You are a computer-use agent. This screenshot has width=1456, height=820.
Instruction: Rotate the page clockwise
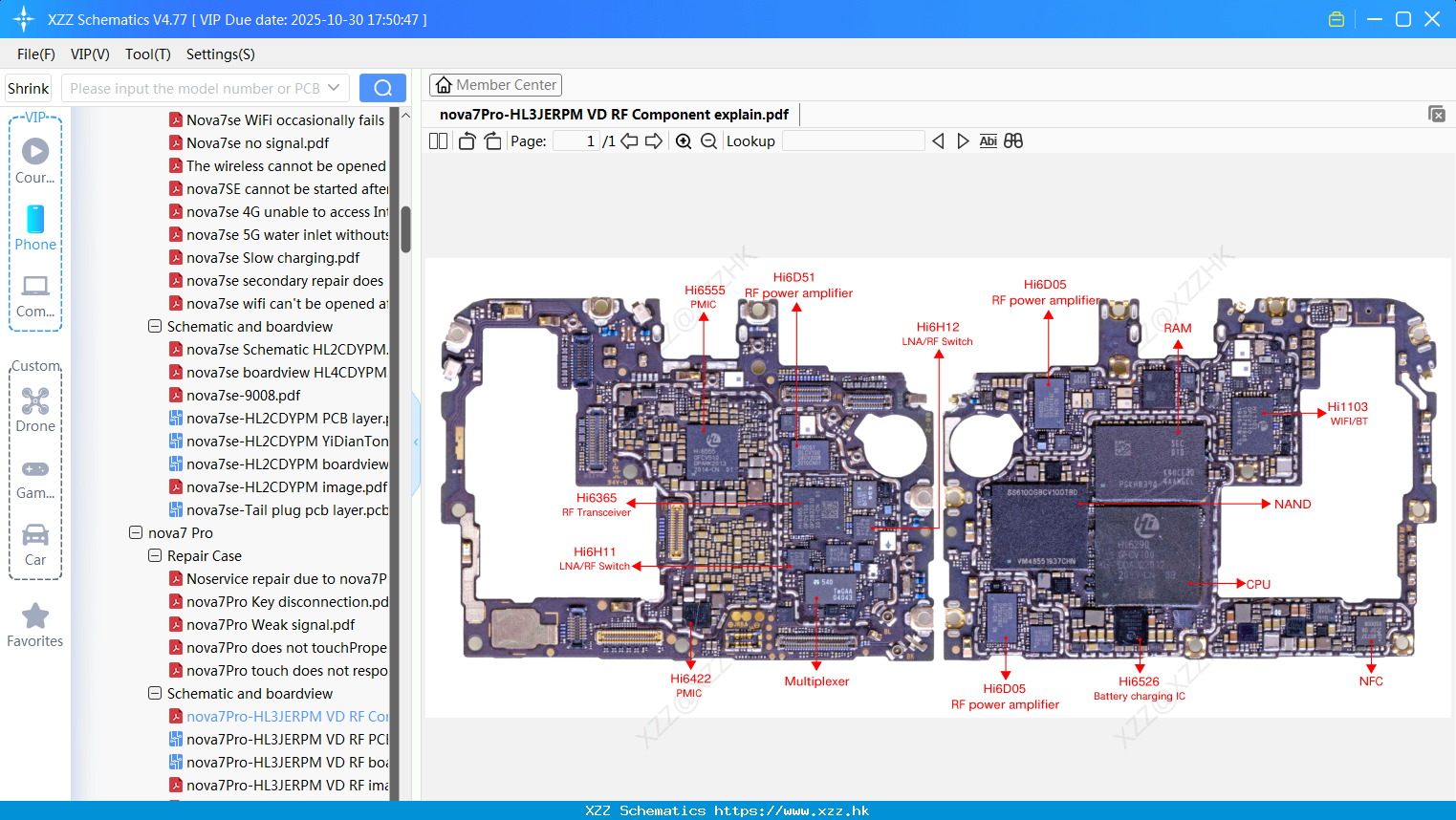[x=492, y=141]
